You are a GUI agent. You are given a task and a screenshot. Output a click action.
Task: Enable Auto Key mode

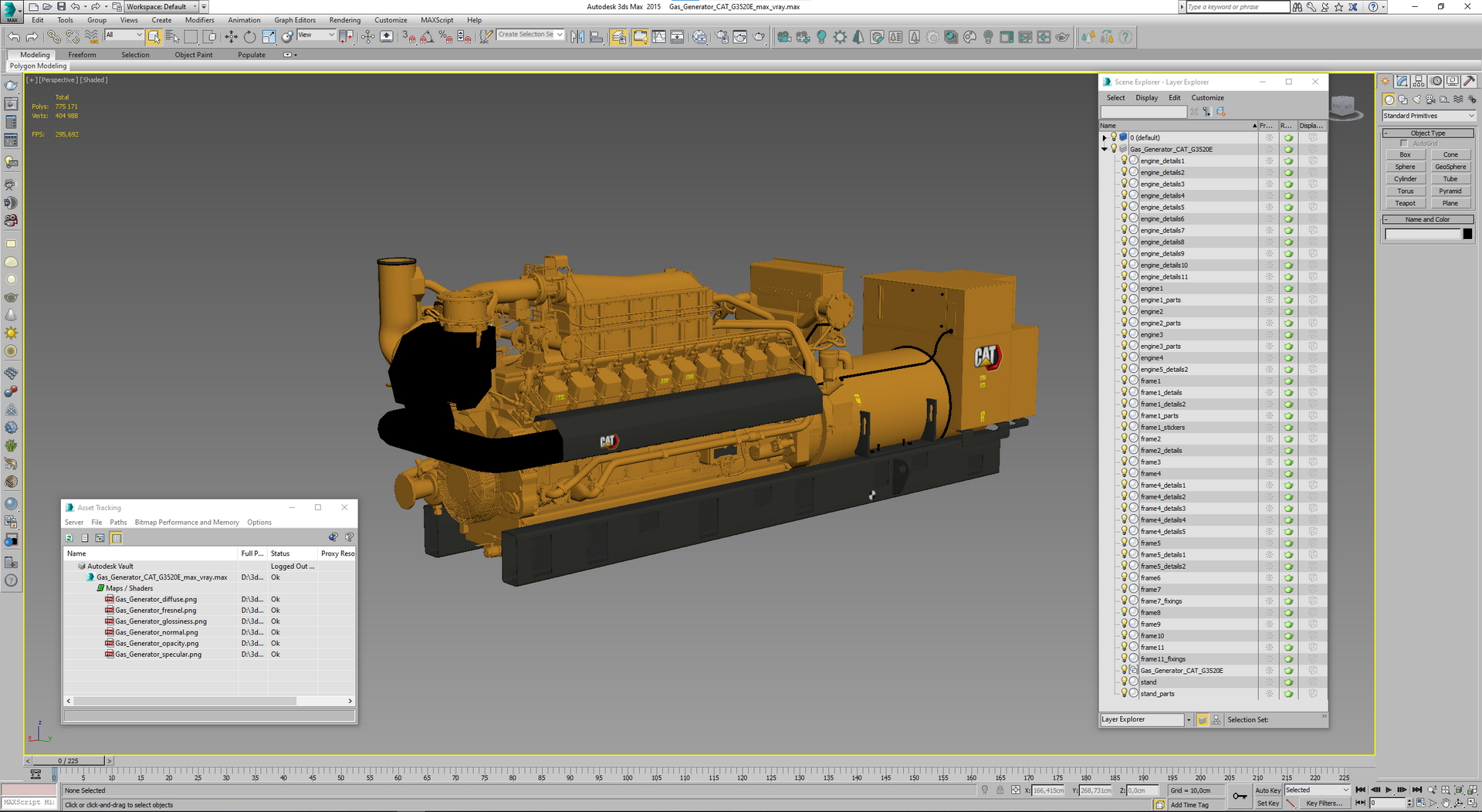coord(1267,790)
